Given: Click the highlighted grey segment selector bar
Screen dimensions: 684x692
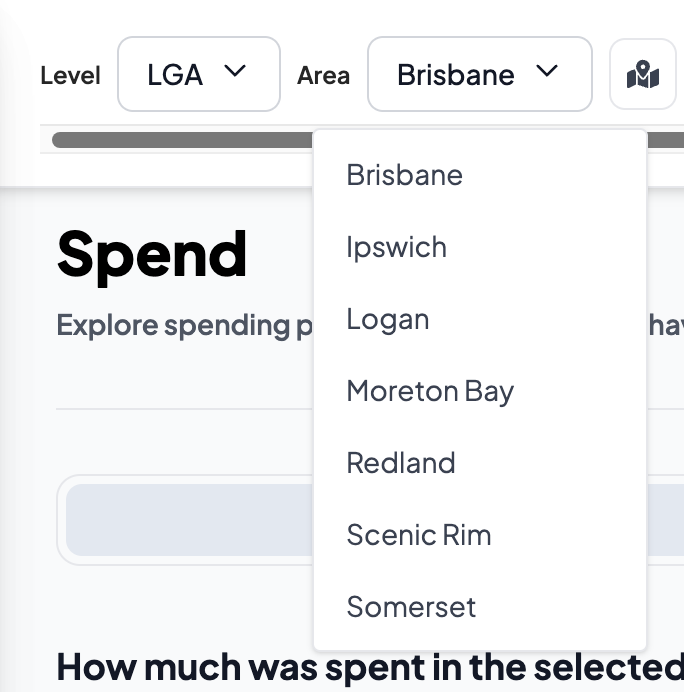Looking at the screenshot, I should point(188,519).
